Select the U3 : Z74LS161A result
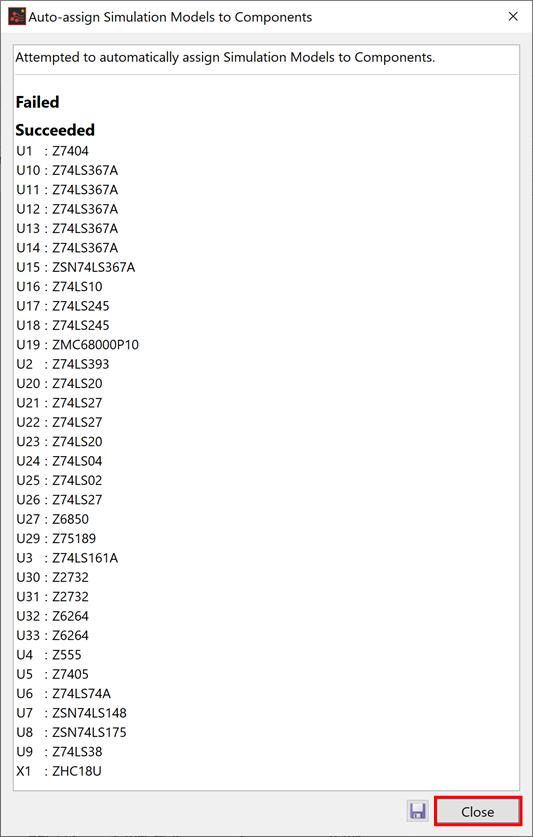 [x=67, y=558]
